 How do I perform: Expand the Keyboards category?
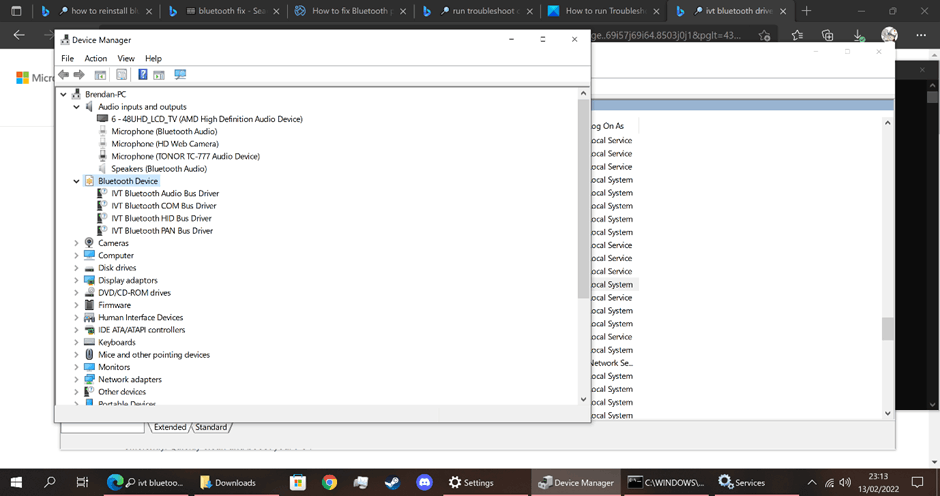click(x=76, y=342)
